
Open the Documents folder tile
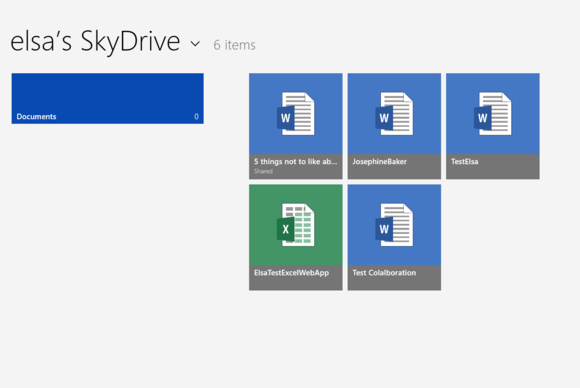tap(107, 98)
